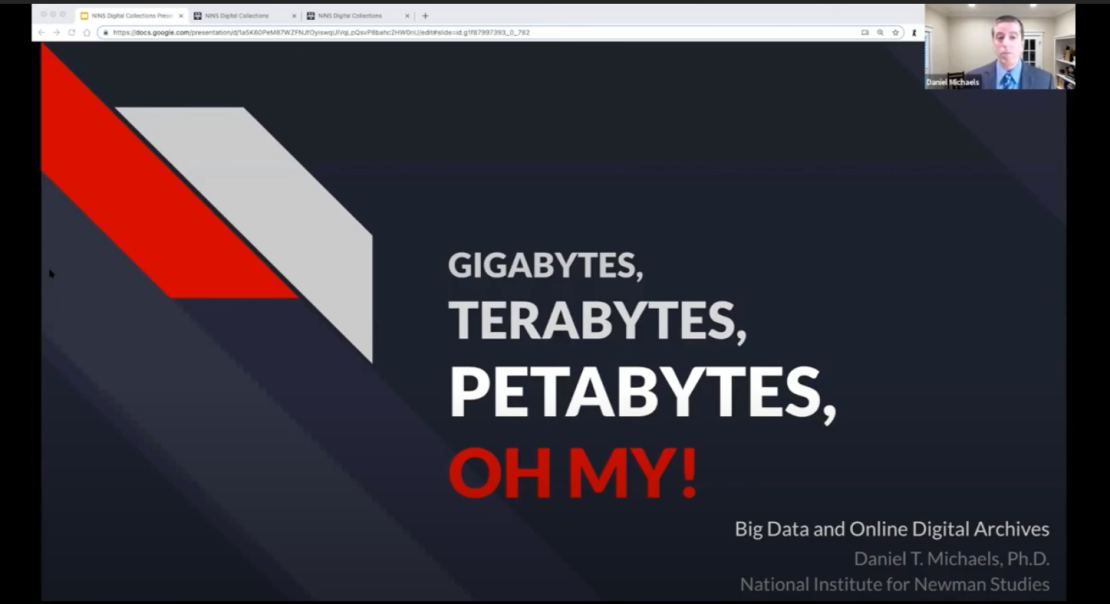1110x604 pixels.
Task: Click the browser back navigation arrow
Action: [x=41, y=31]
